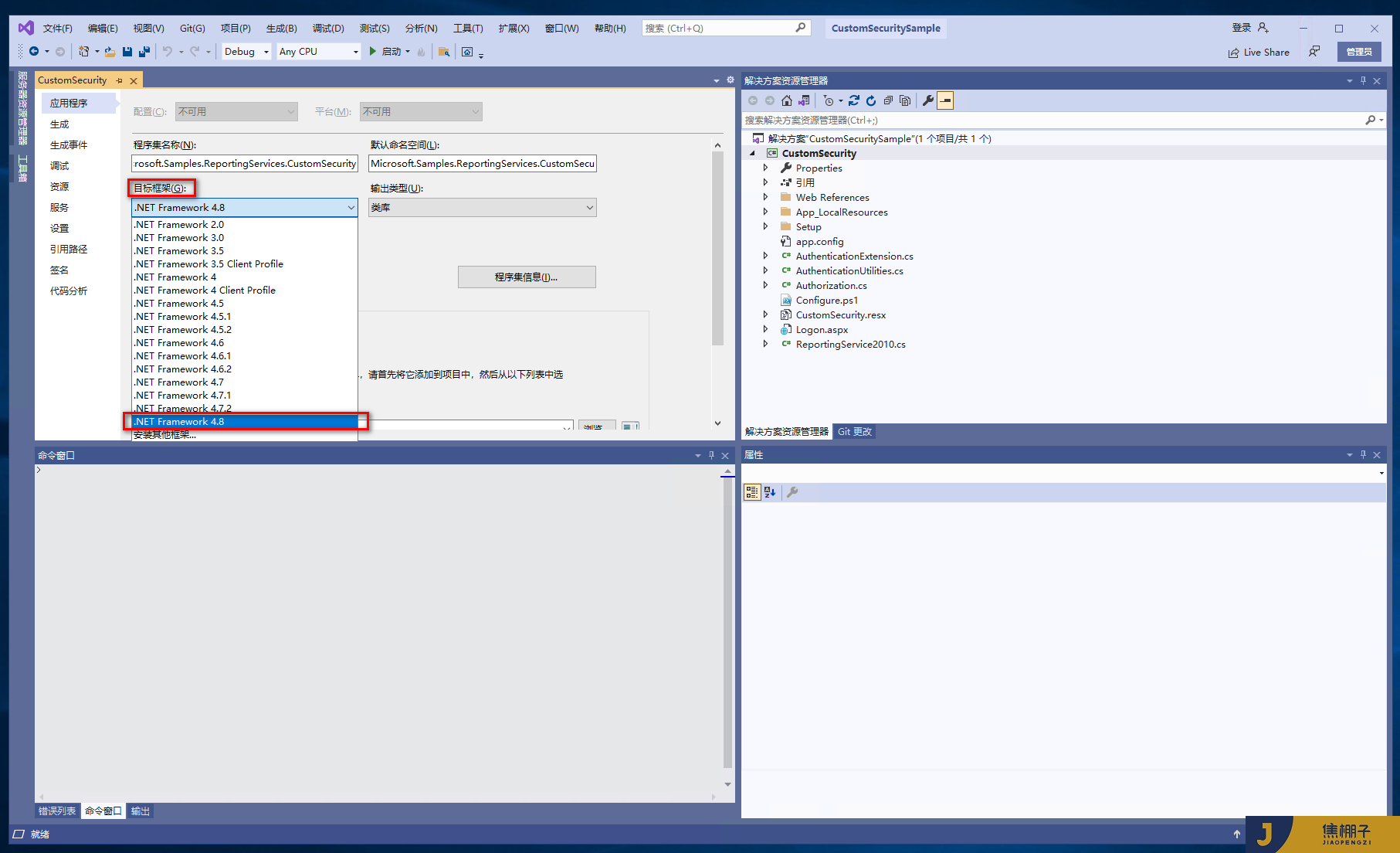Open the Debug configuration dropdown
Screen dimensions: 1400x853
[246, 52]
